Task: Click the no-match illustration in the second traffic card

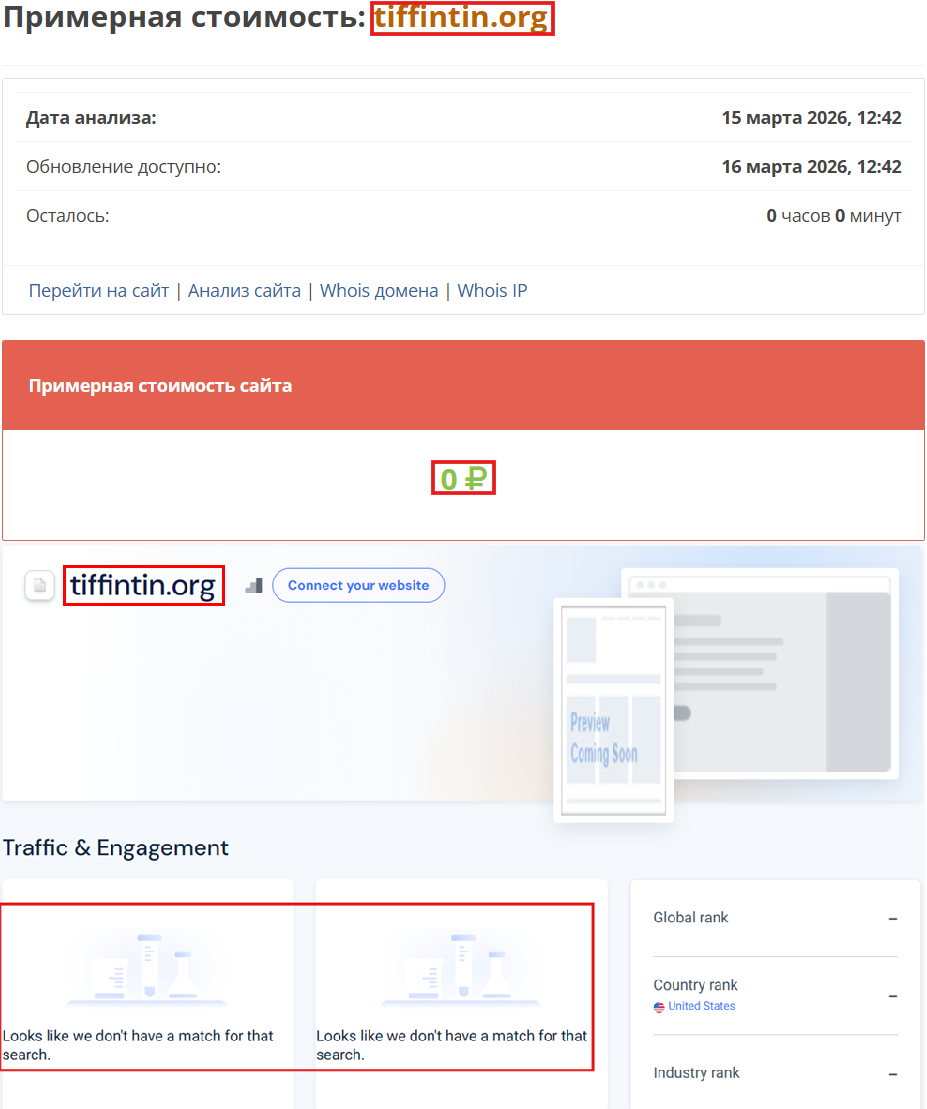Action: (x=461, y=965)
